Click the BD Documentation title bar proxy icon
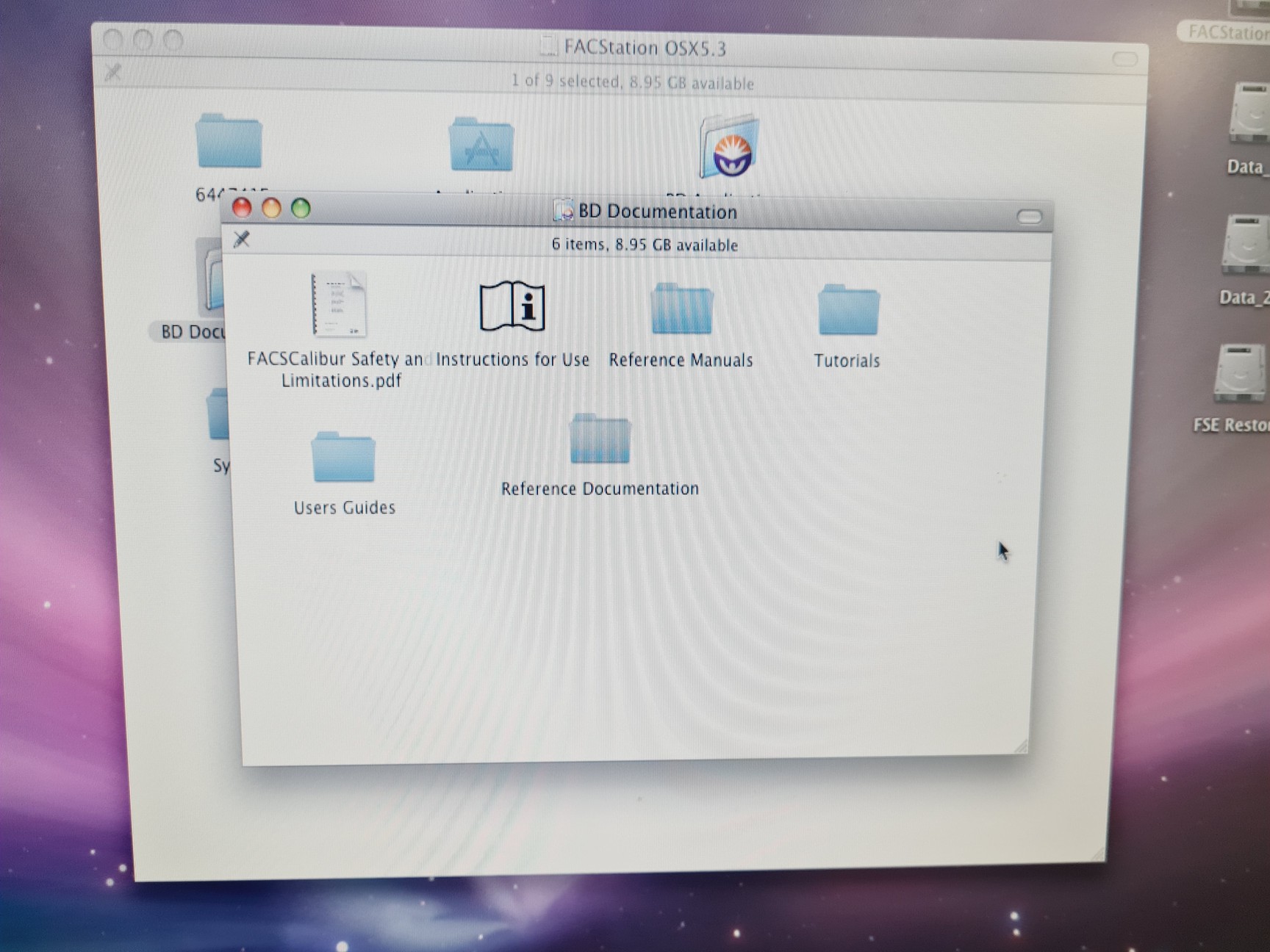 click(x=565, y=211)
